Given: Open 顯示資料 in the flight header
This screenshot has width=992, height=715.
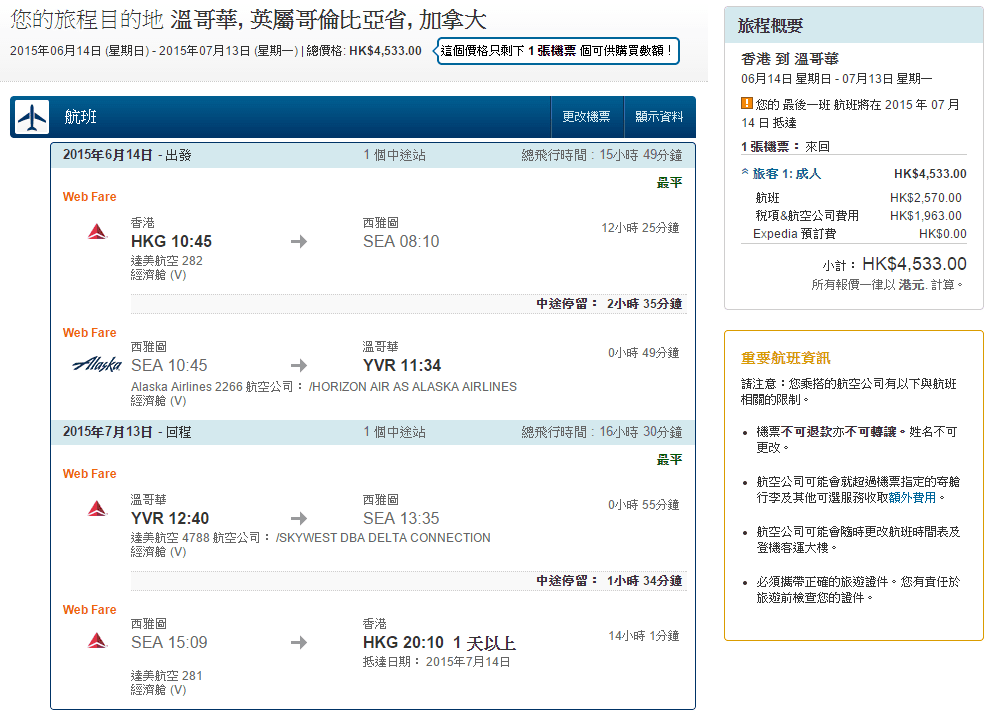Looking at the screenshot, I should (x=659, y=117).
